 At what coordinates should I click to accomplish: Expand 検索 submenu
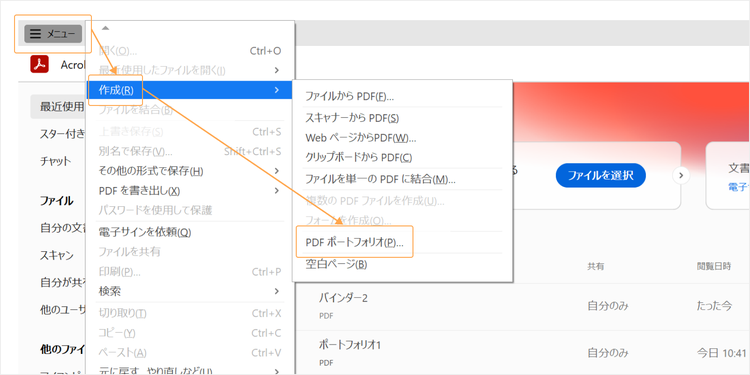tap(189, 291)
